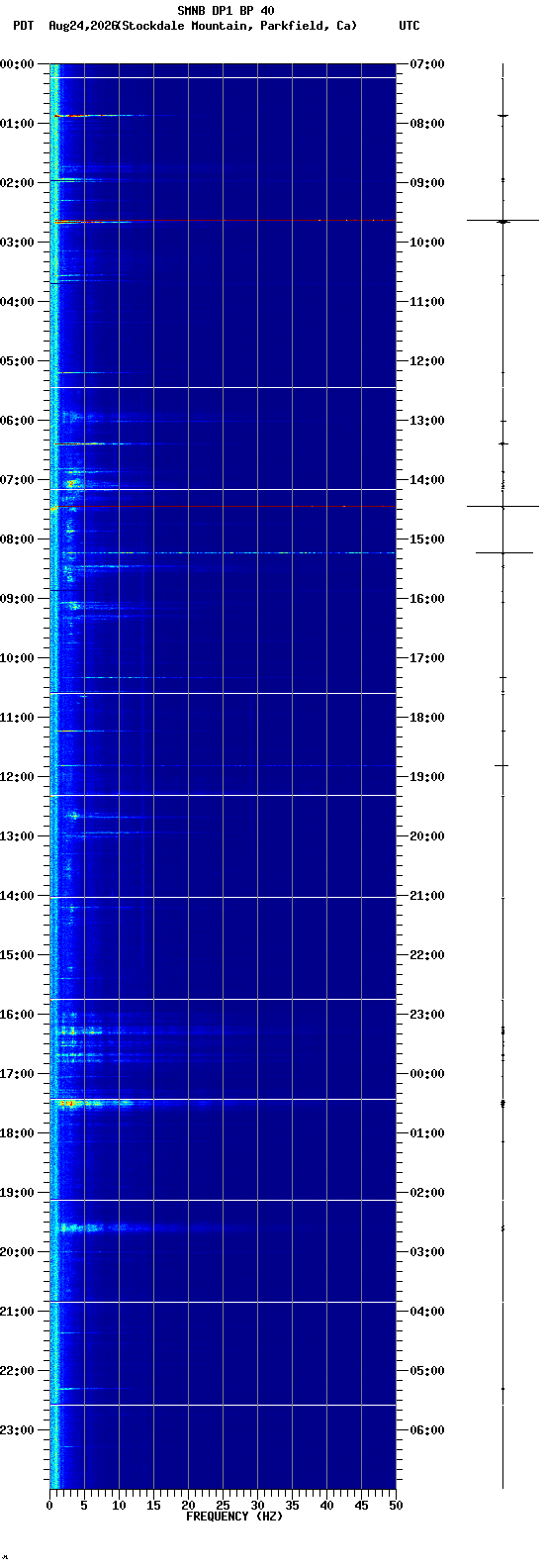Click the 'UTC' timezone label
The height and width of the screenshot is (1568, 546).
(x=409, y=26)
